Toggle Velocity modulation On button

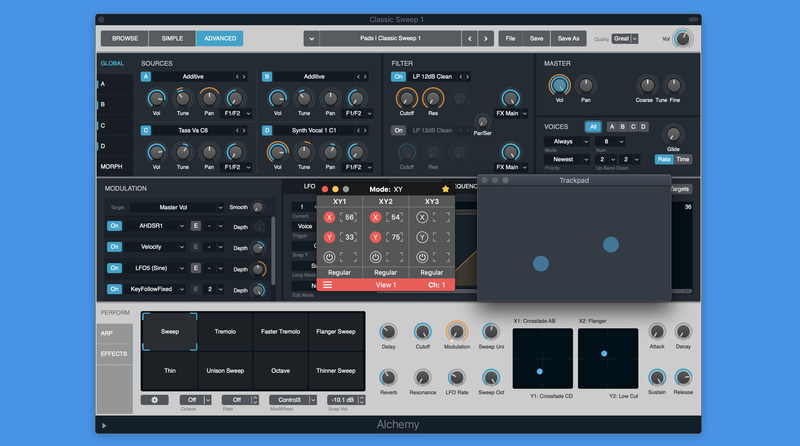tap(114, 247)
